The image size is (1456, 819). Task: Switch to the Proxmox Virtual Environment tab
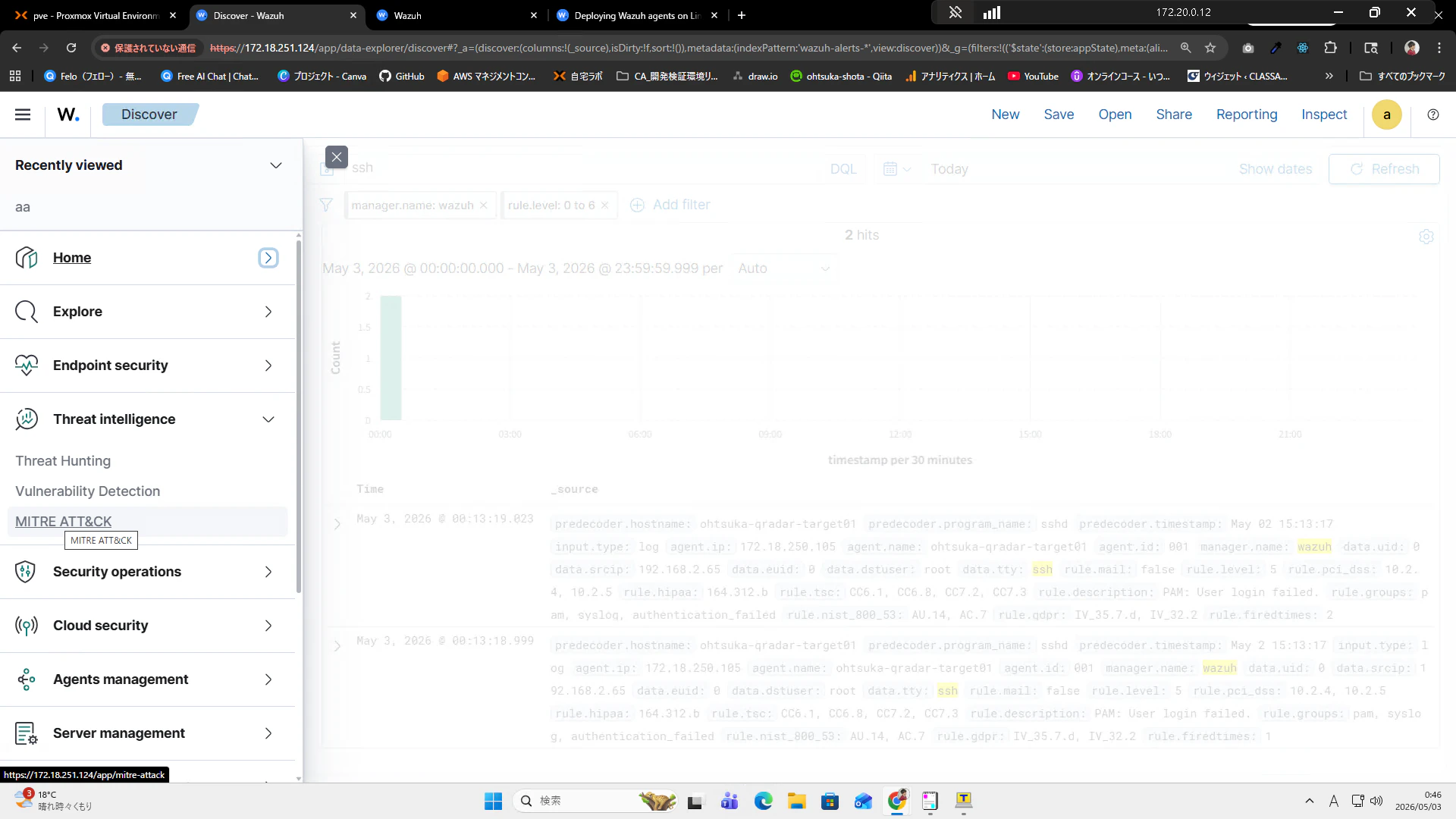pyautogui.click(x=96, y=15)
